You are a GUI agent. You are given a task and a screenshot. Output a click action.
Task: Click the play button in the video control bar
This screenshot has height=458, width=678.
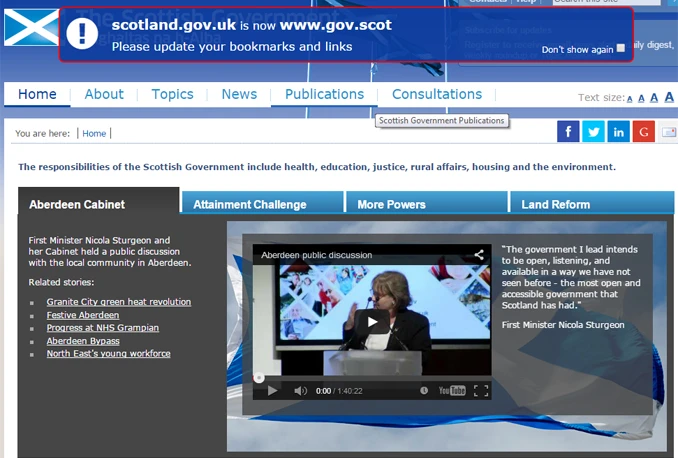(272, 391)
